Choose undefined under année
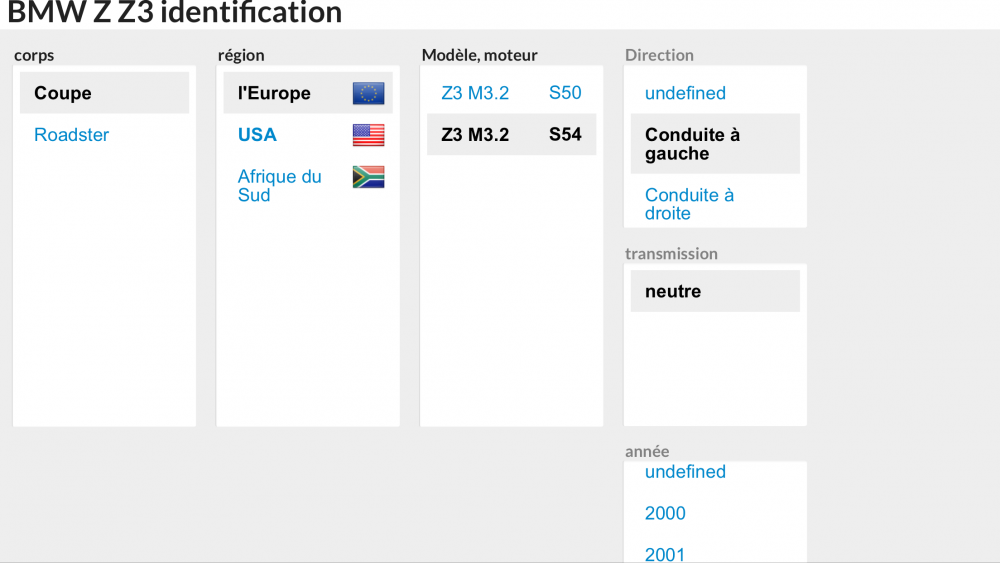 (x=685, y=472)
